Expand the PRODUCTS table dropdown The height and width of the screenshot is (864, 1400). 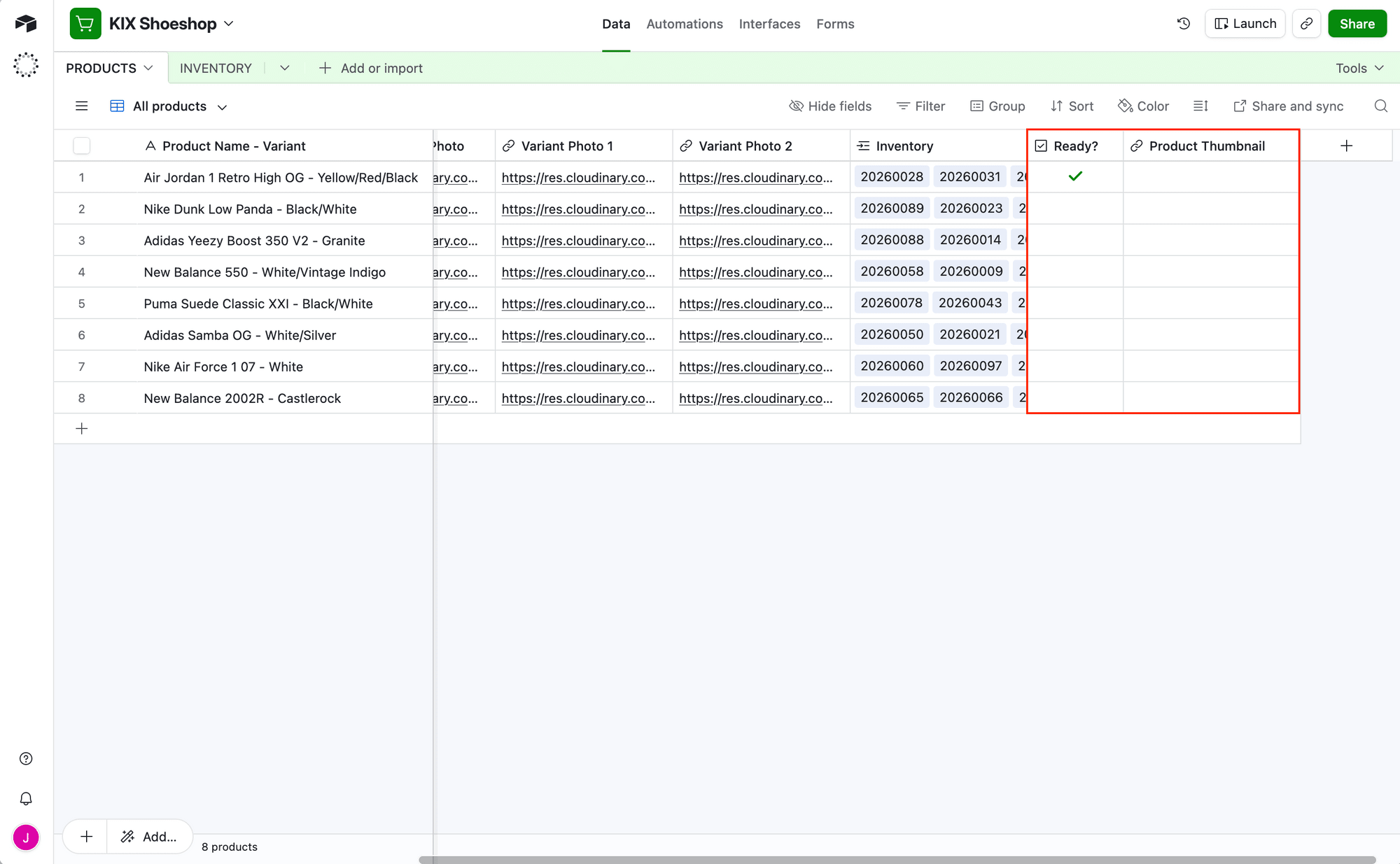pyautogui.click(x=148, y=68)
